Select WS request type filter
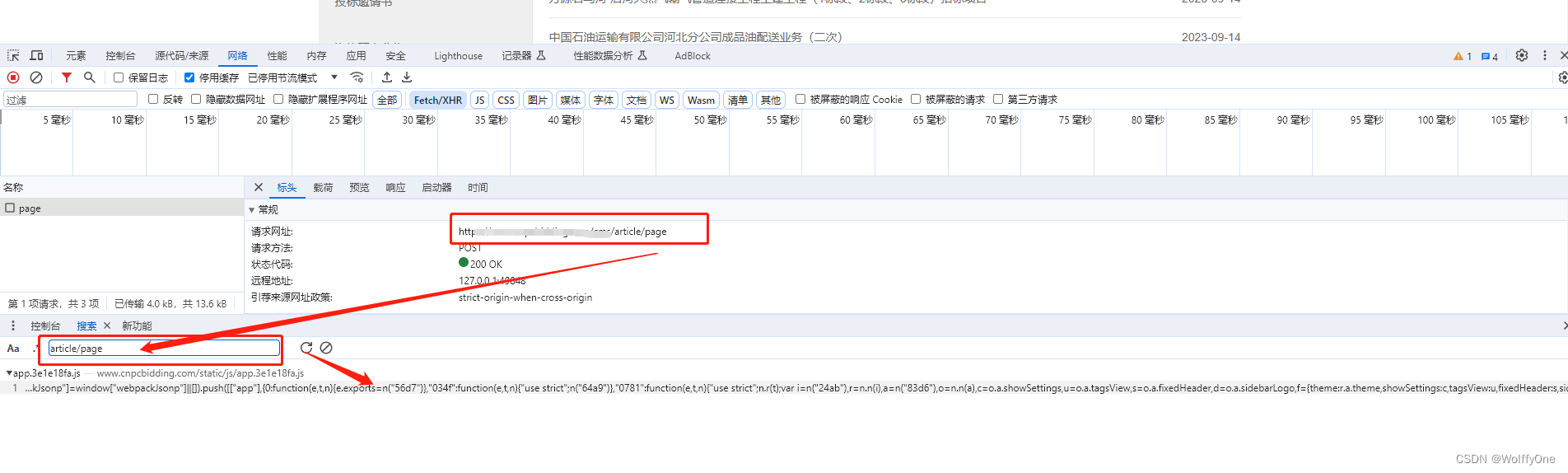 click(667, 100)
